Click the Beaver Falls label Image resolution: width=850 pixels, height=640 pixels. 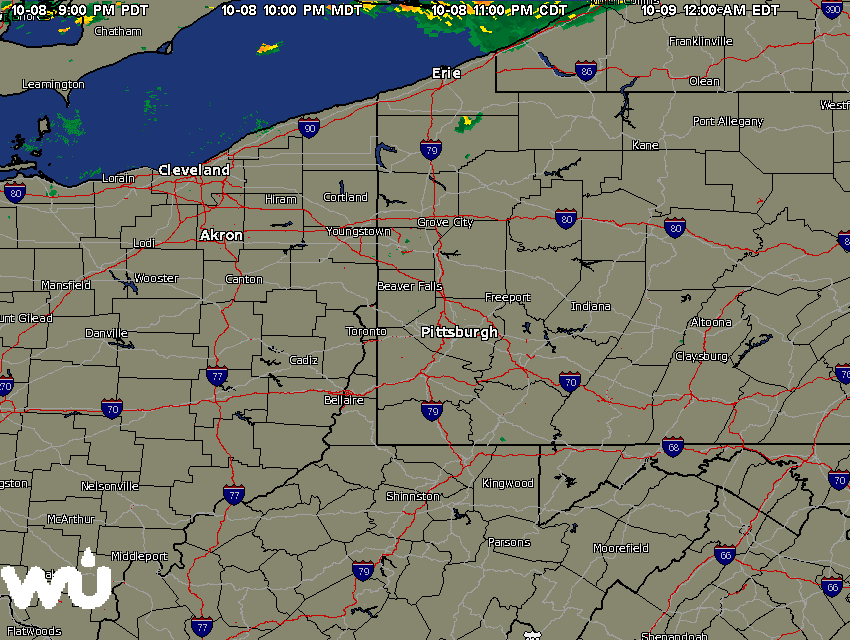click(409, 286)
